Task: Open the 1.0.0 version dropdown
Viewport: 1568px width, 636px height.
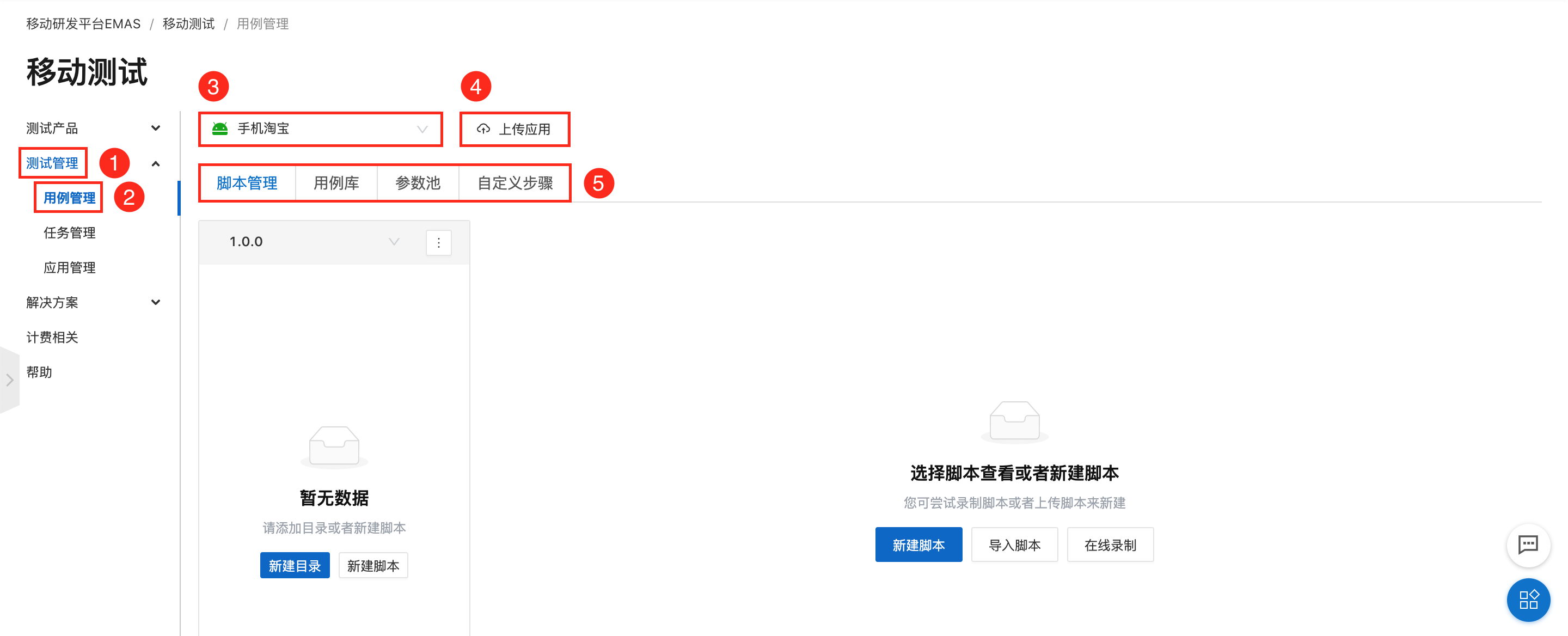Action: (314, 242)
